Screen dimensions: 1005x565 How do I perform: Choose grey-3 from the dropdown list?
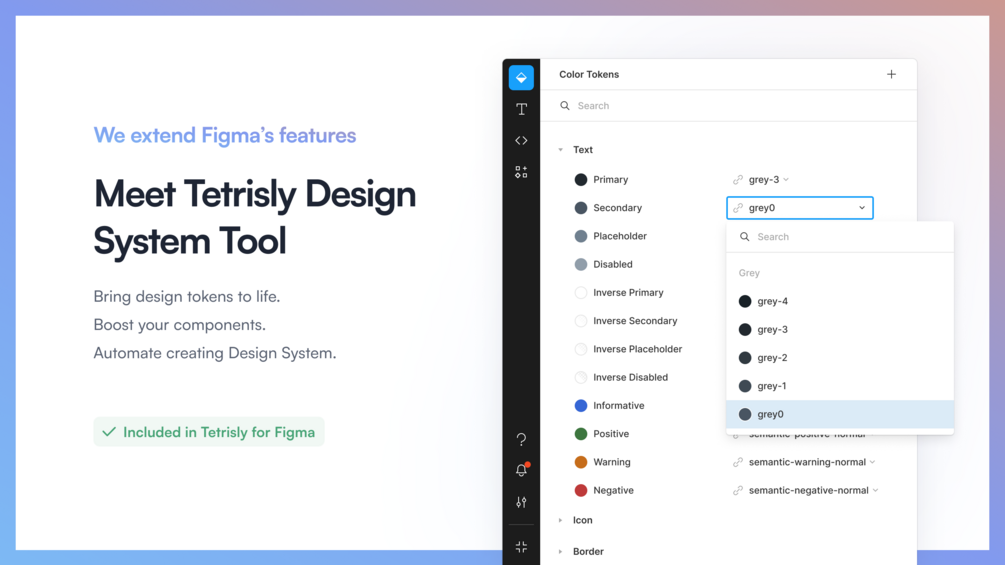click(x=840, y=329)
